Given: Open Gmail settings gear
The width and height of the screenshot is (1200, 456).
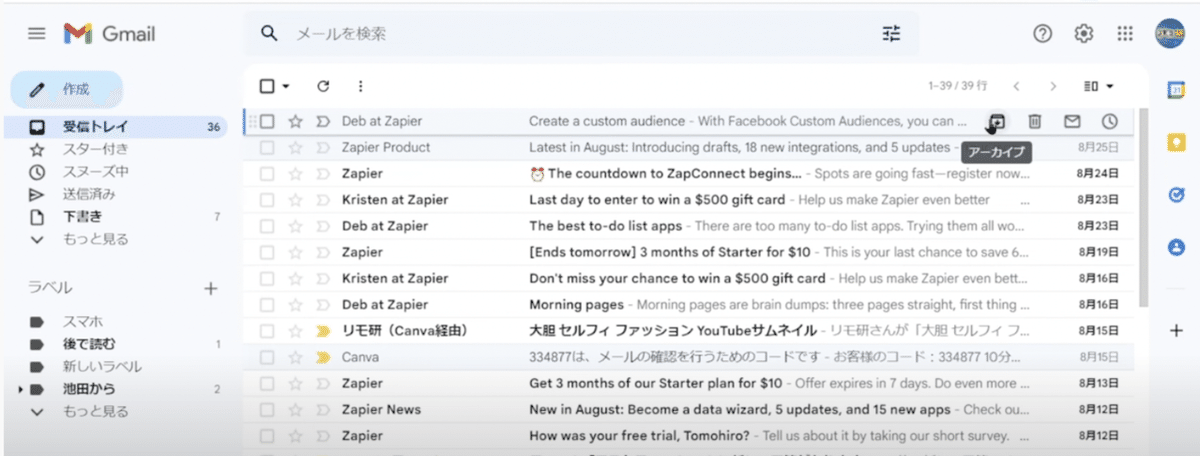Looking at the screenshot, I should pos(1083,34).
